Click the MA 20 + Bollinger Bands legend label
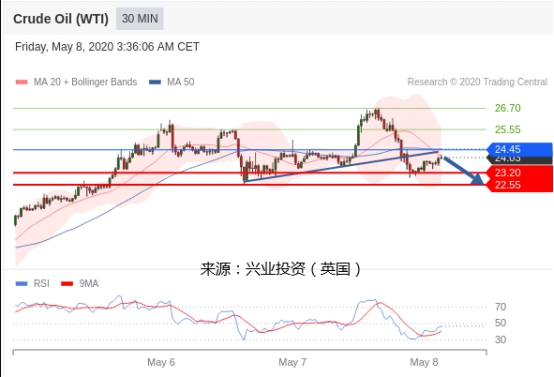This screenshot has width=554, height=377. tap(85, 82)
